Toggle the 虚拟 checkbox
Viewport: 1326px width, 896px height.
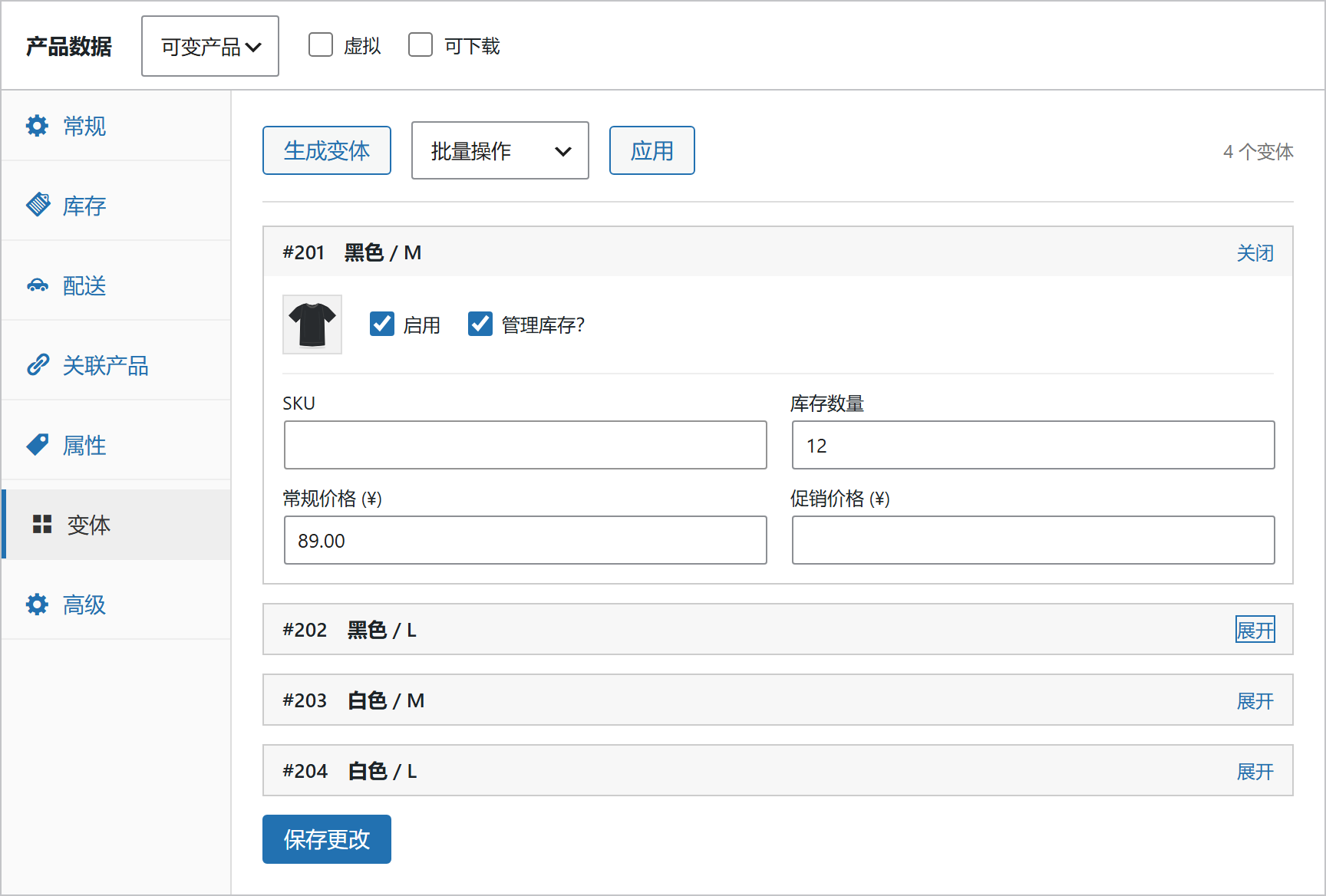[321, 44]
